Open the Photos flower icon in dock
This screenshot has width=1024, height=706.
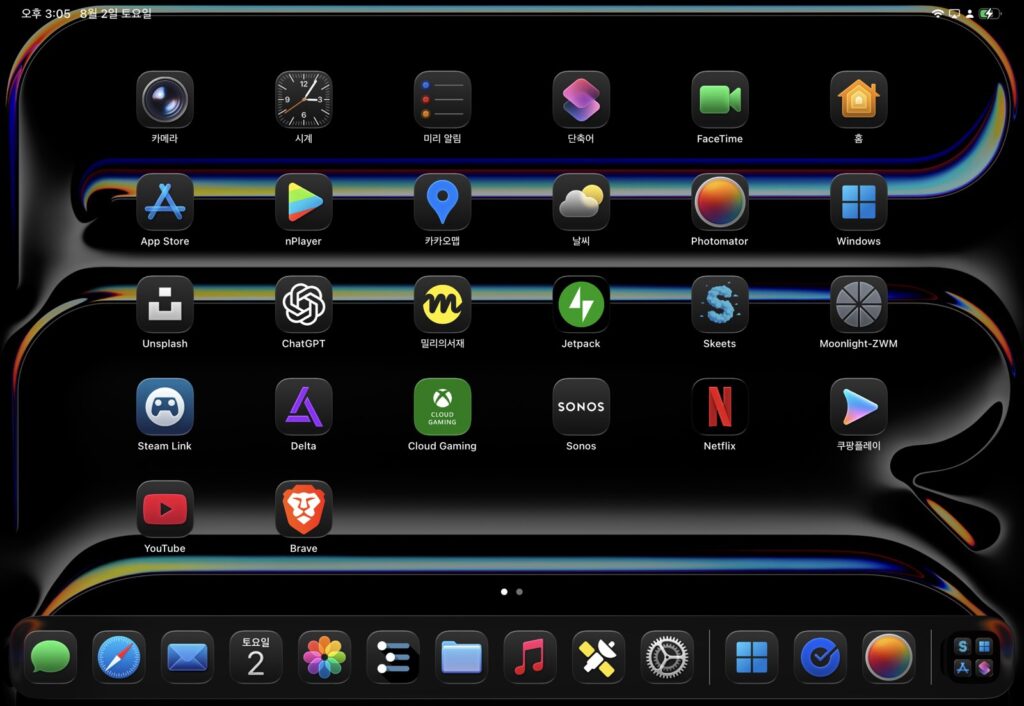(x=325, y=657)
